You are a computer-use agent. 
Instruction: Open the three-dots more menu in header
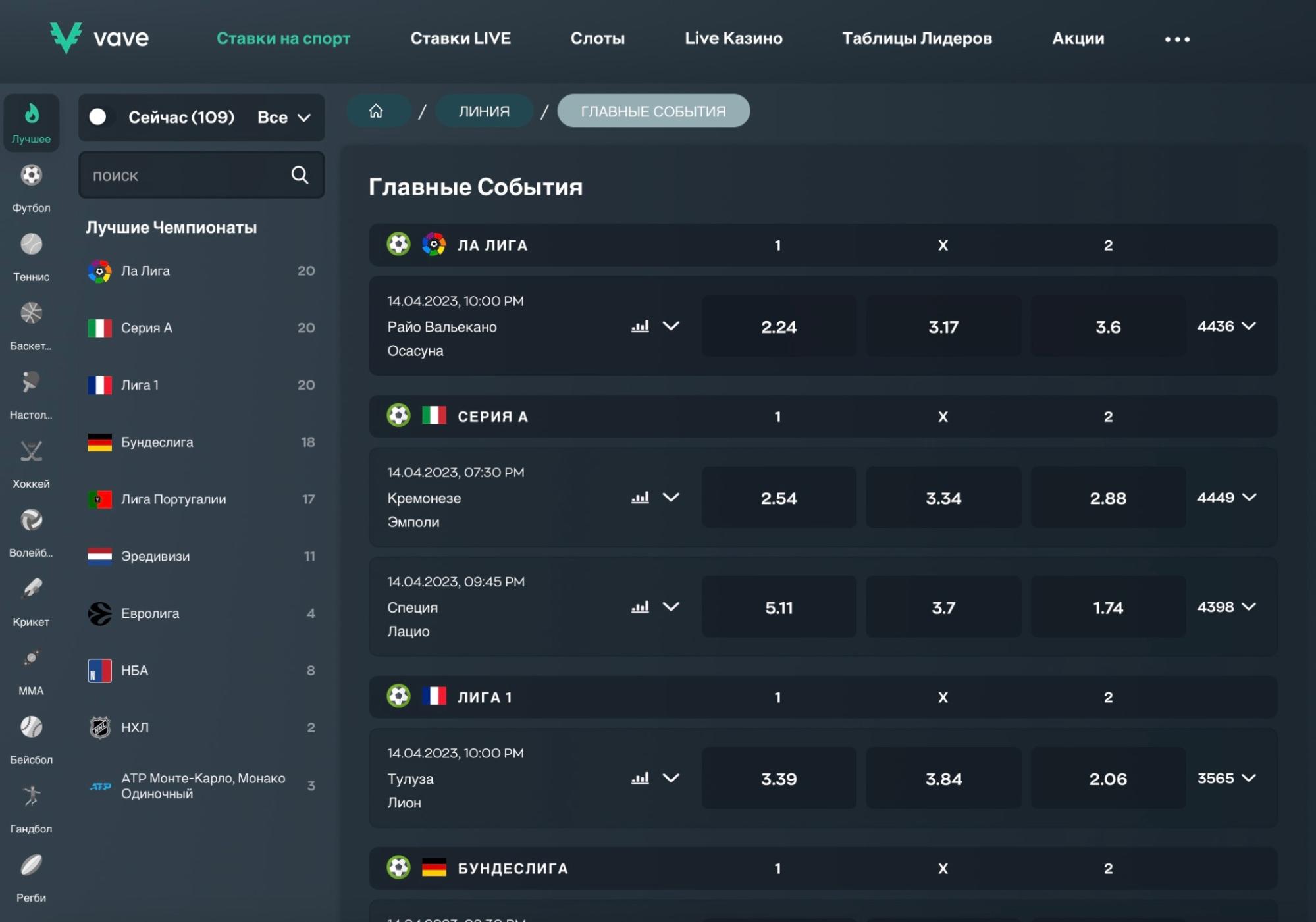coord(1177,39)
